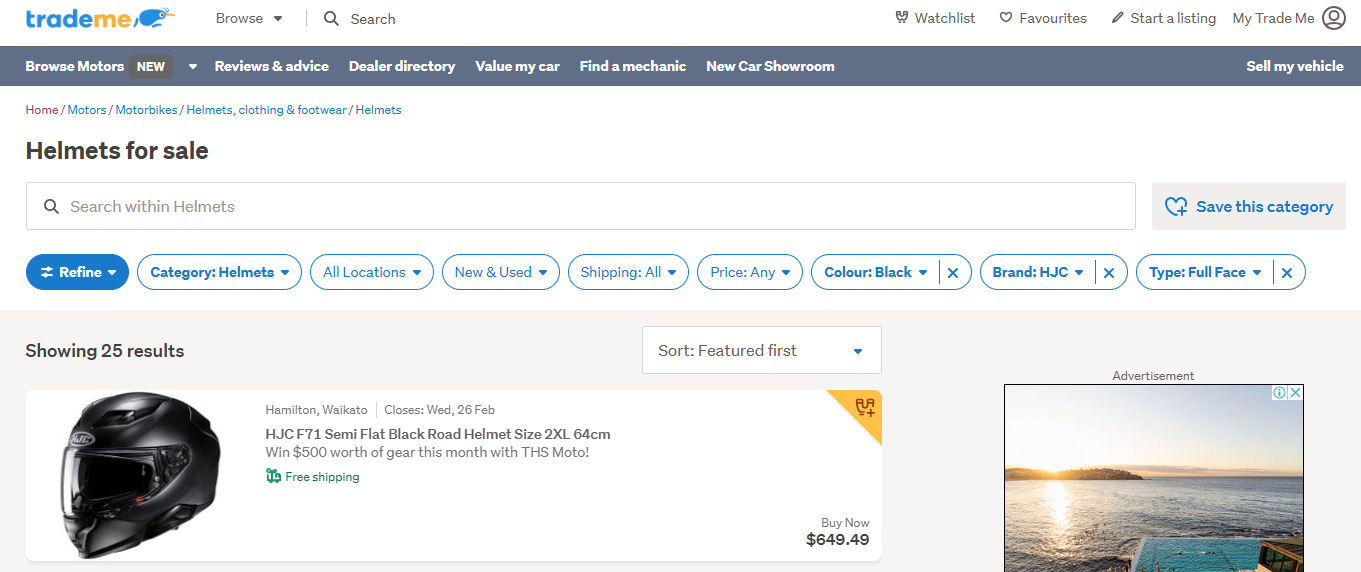The width and height of the screenshot is (1361, 572).
Task: Open Type: Full Face filter dropdown
Action: click(x=1205, y=272)
